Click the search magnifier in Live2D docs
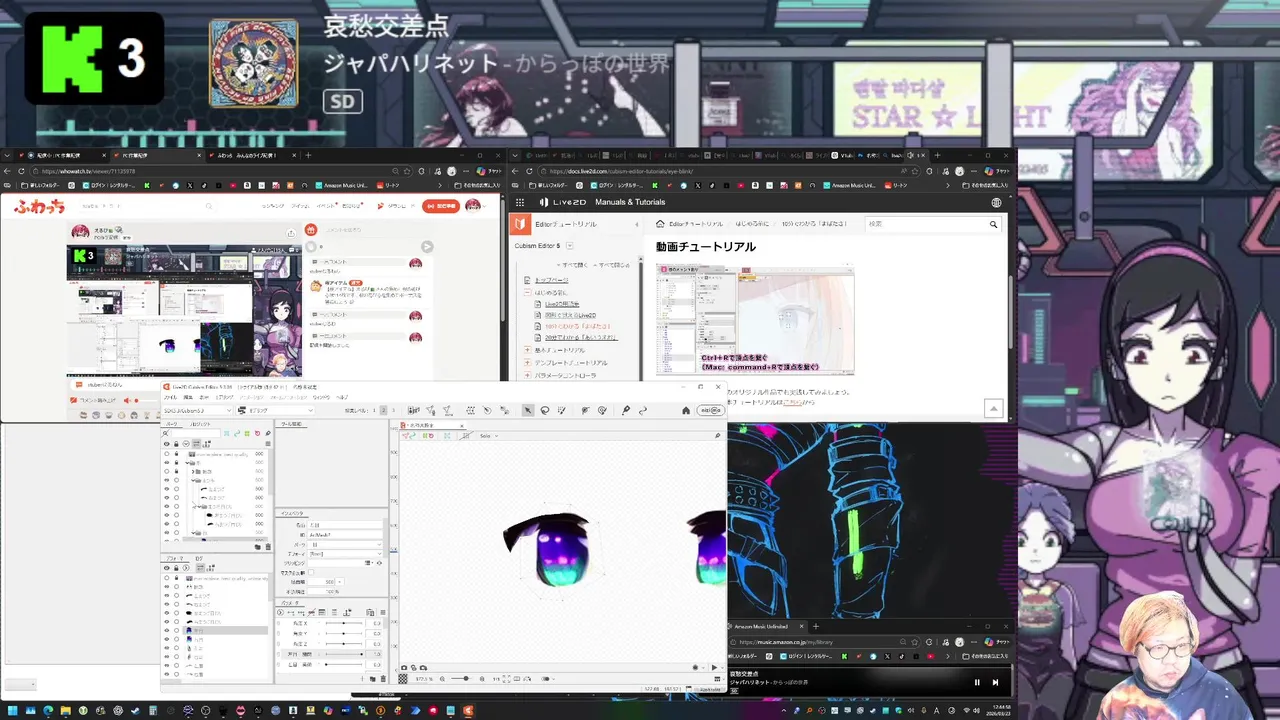The width and height of the screenshot is (1280, 720). 994,224
